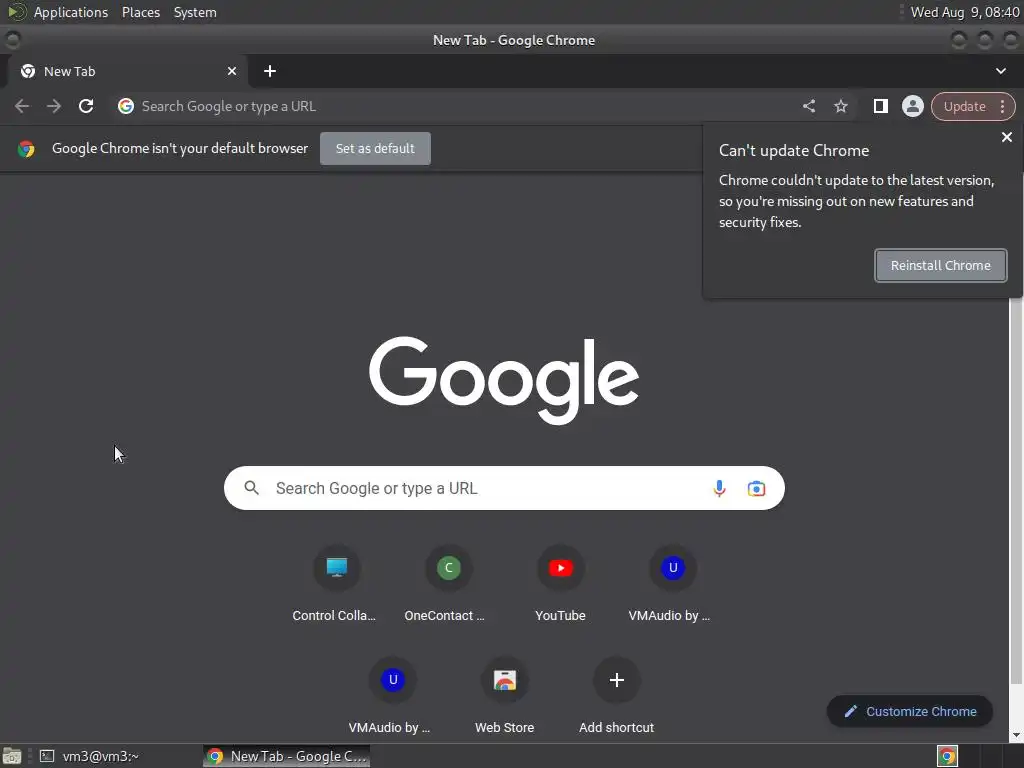Click the scrollbar down arrow
The height and width of the screenshot is (768, 1024).
coord(1016,736)
